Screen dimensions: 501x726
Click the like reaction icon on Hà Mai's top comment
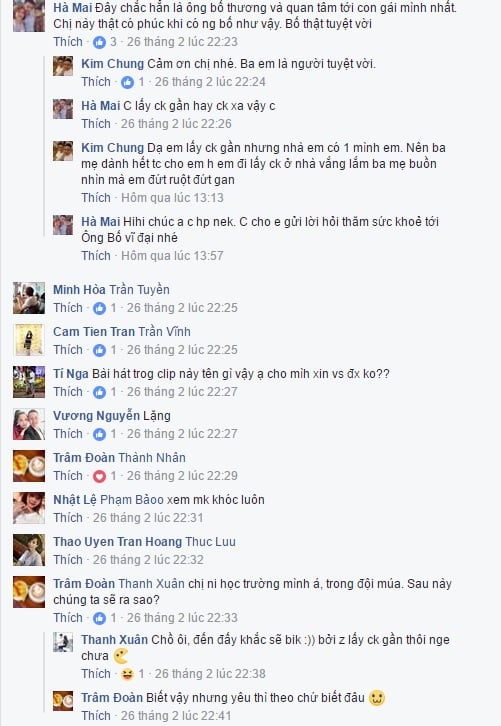click(x=99, y=42)
